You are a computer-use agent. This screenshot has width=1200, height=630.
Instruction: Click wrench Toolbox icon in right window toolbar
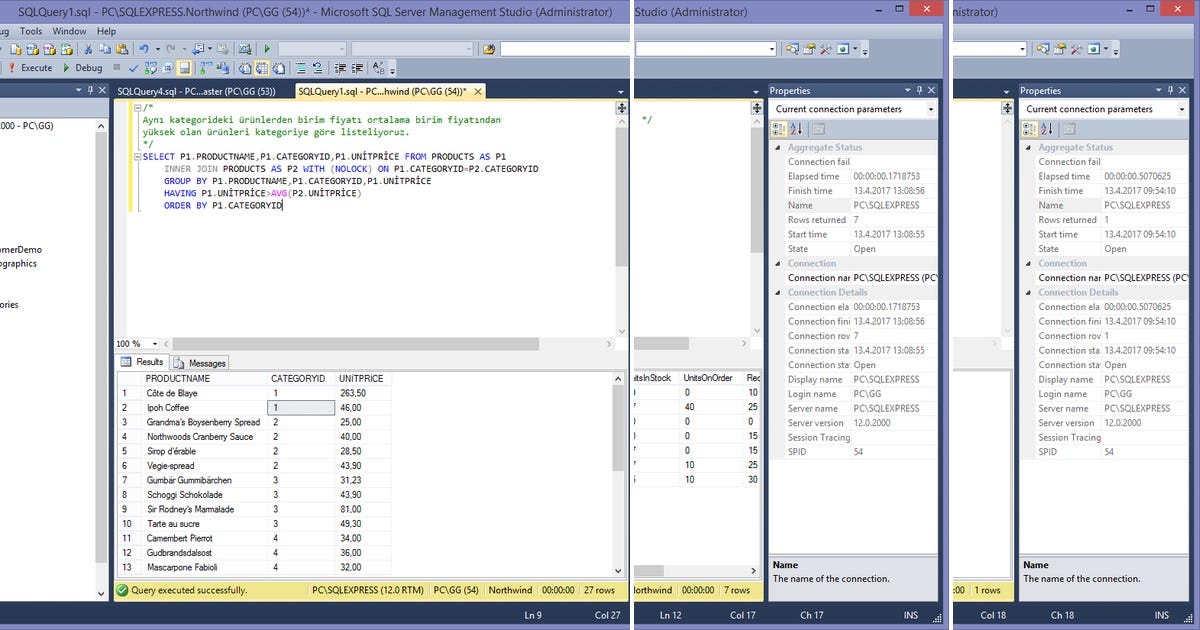[1076, 48]
